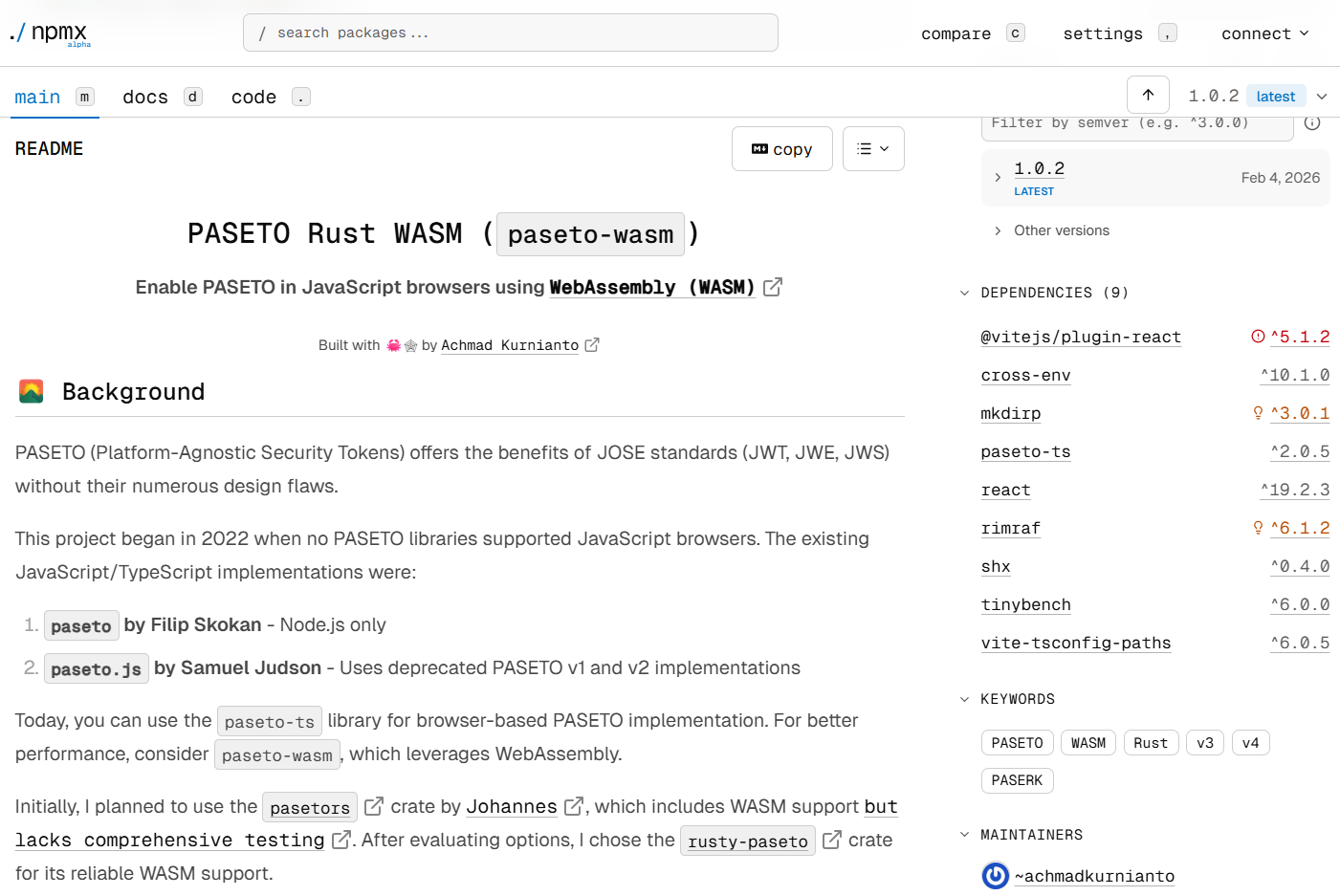Click the lightbulb icon next to mkdirp version
This screenshot has width=1340, height=896.
[x=1257, y=412]
